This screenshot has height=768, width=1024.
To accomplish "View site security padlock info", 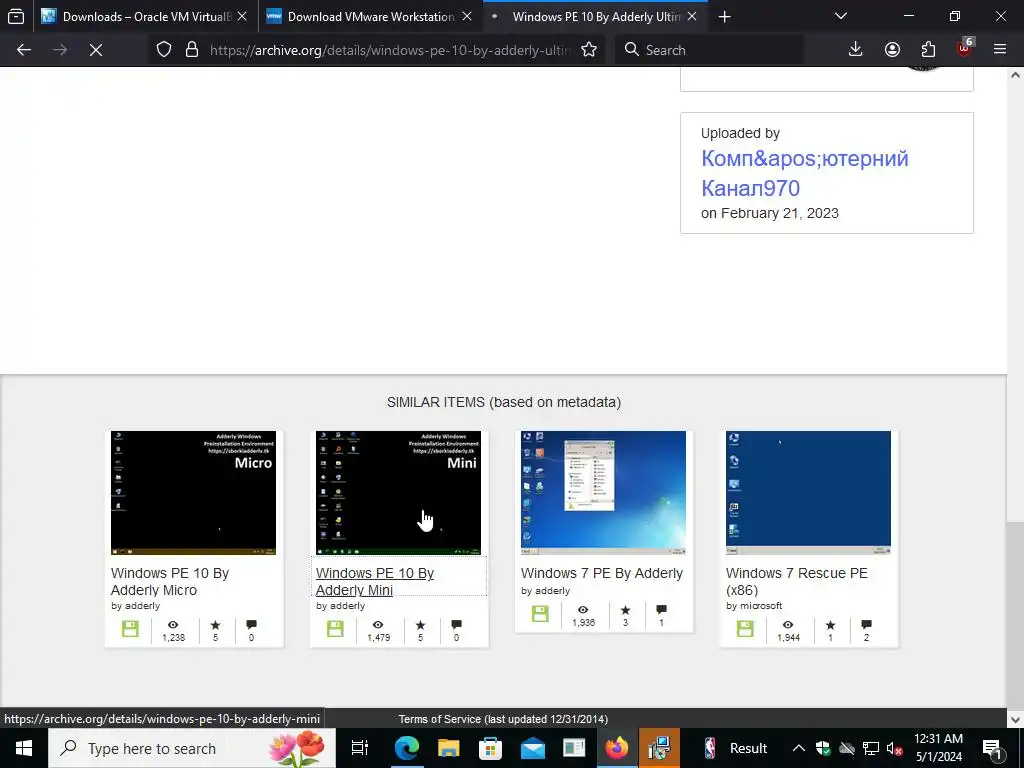I will click(x=191, y=50).
